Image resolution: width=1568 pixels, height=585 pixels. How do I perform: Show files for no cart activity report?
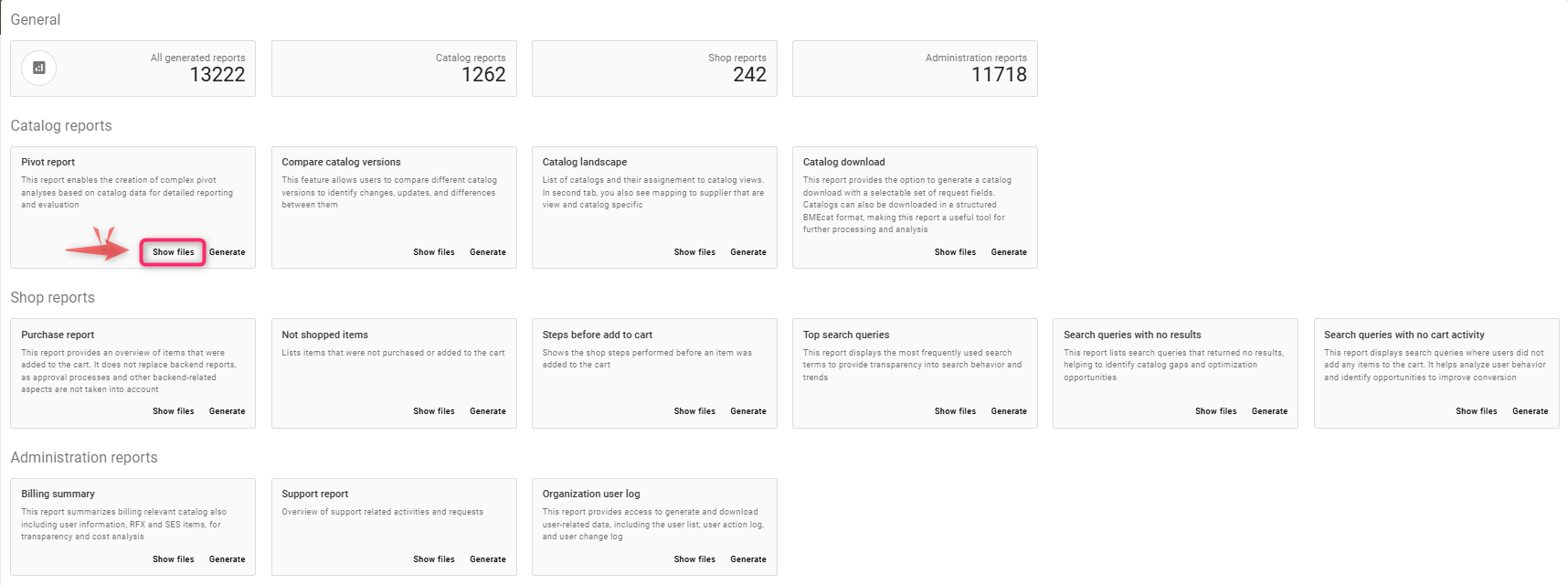click(1476, 411)
